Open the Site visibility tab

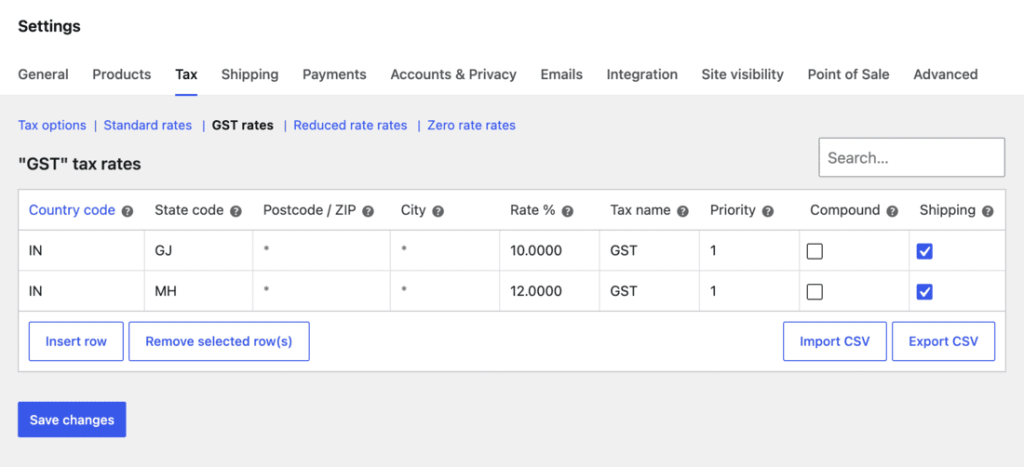743,74
